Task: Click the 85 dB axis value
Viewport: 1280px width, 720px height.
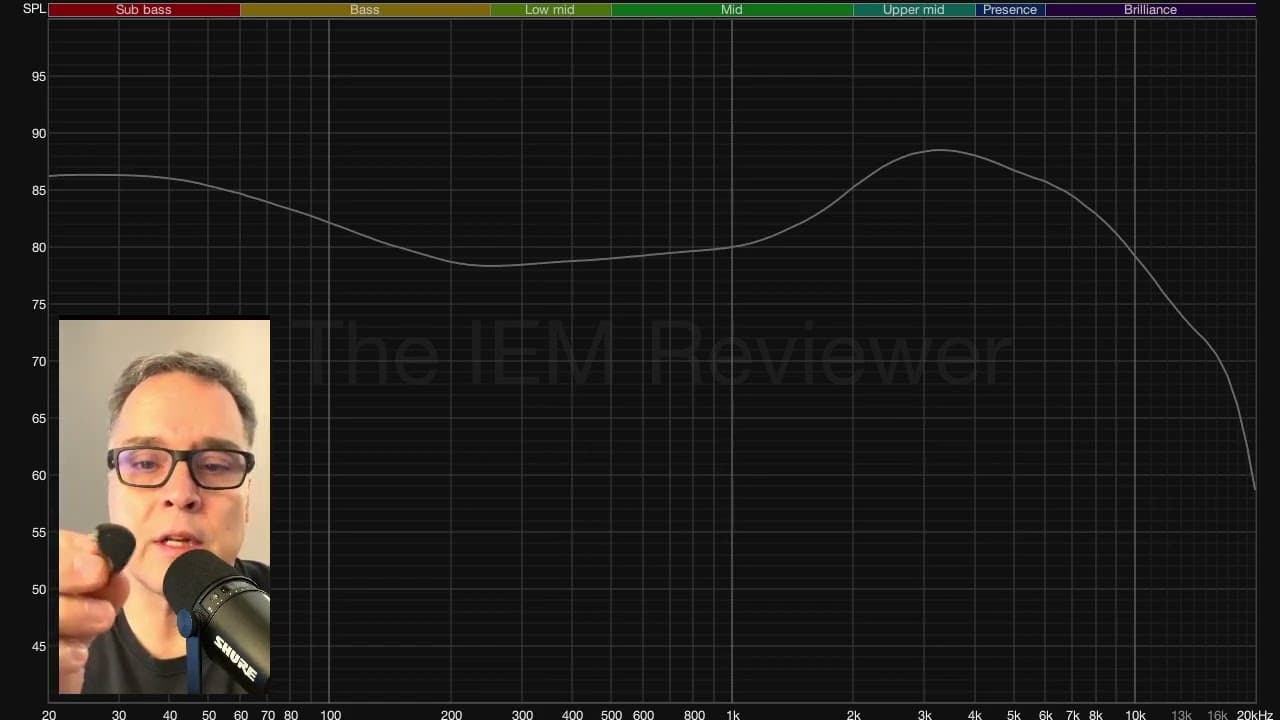Action: (39, 190)
